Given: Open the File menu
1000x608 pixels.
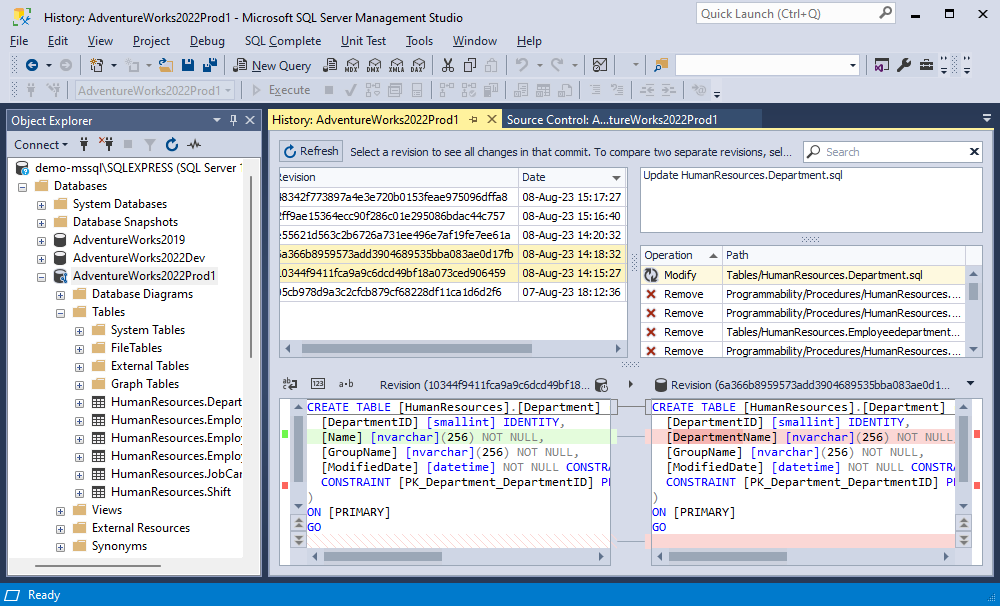Looking at the screenshot, I should 19,41.
